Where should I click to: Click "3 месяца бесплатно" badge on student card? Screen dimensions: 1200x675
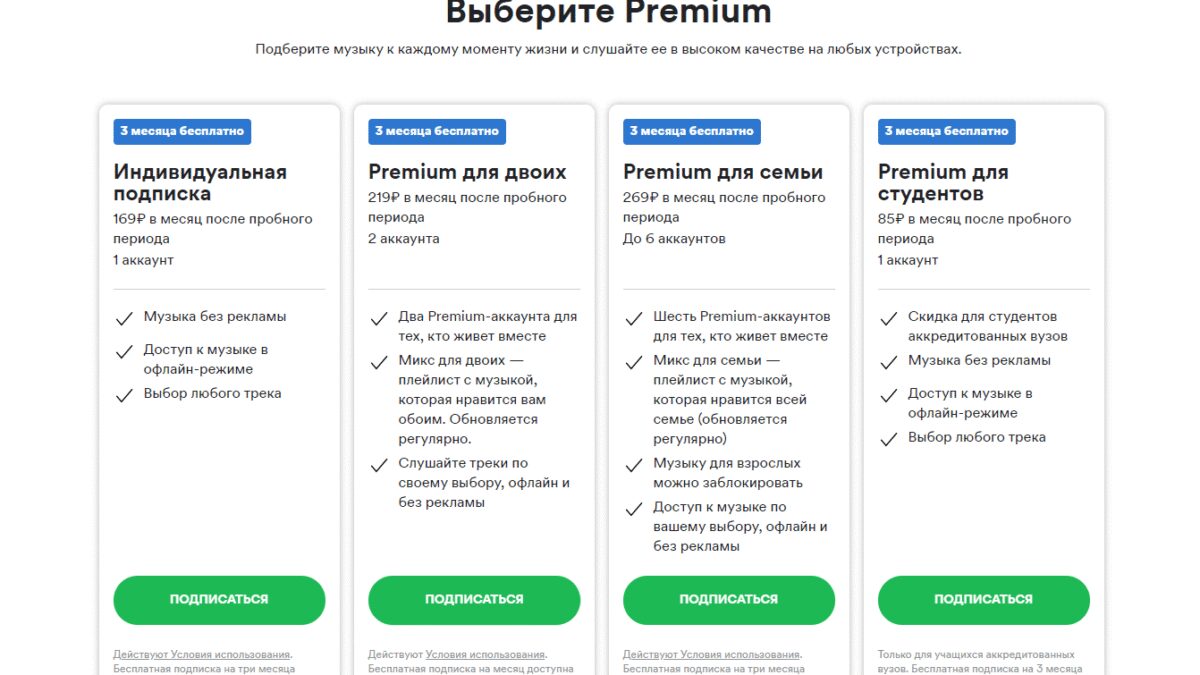click(x=946, y=130)
